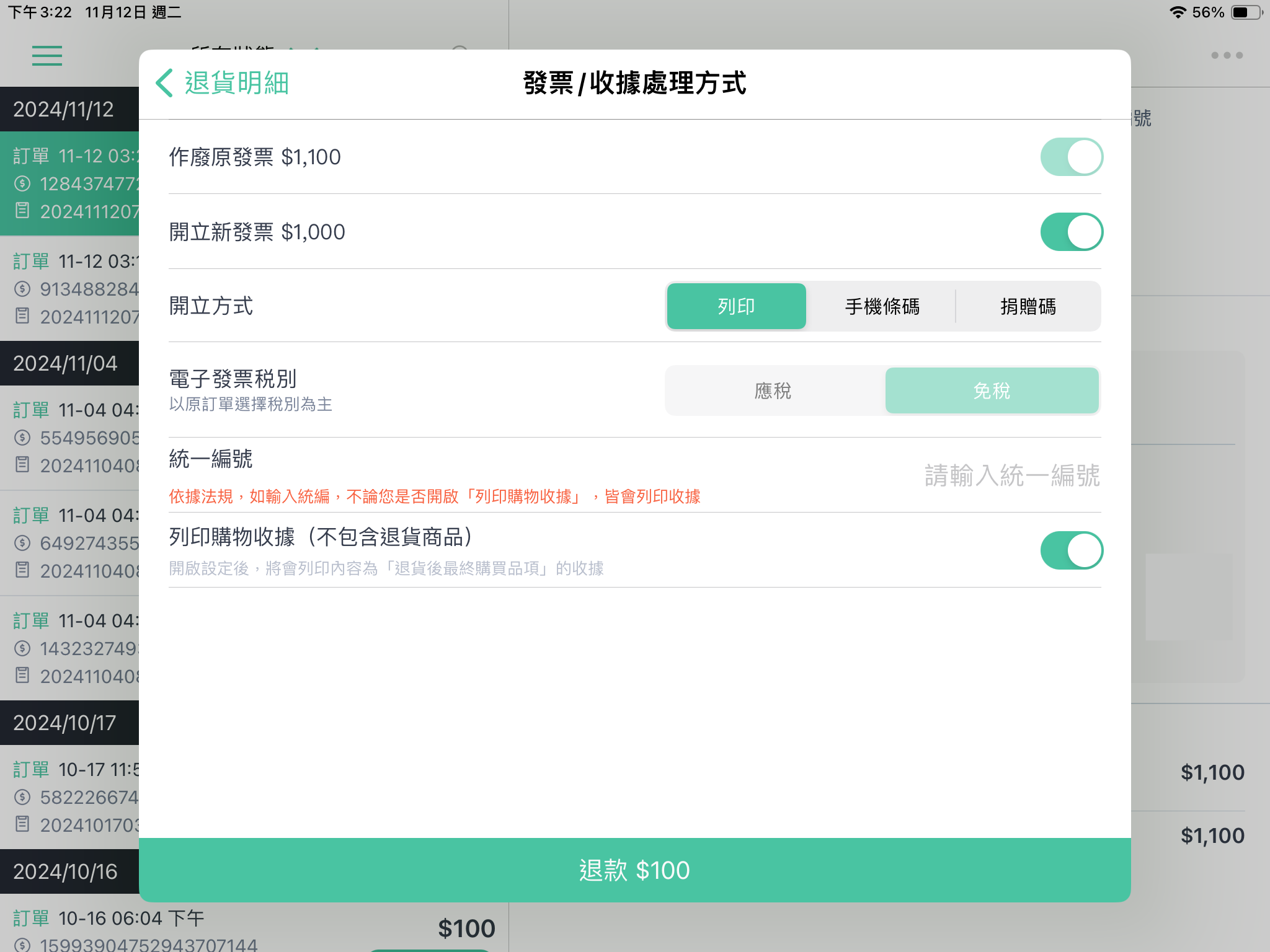1270x952 pixels.
Task: Open order 11-12 with number 913488284
Action: click(69, 289)
